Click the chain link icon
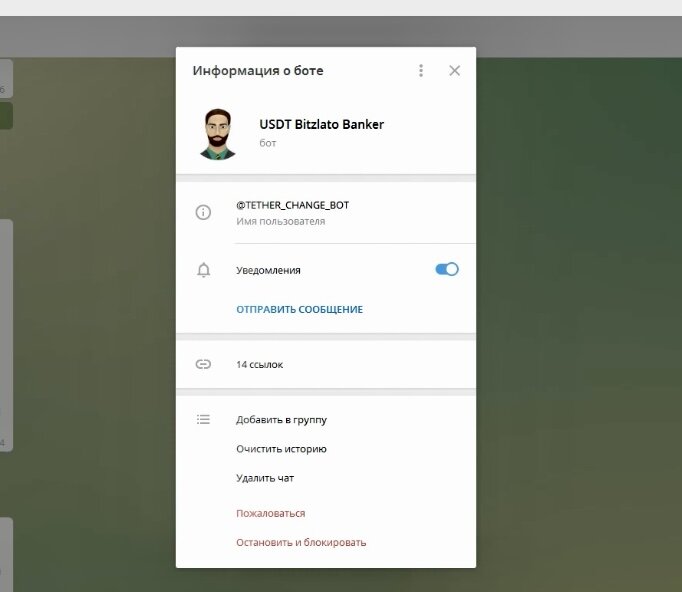The image size is (682, 592). point(203,364)
